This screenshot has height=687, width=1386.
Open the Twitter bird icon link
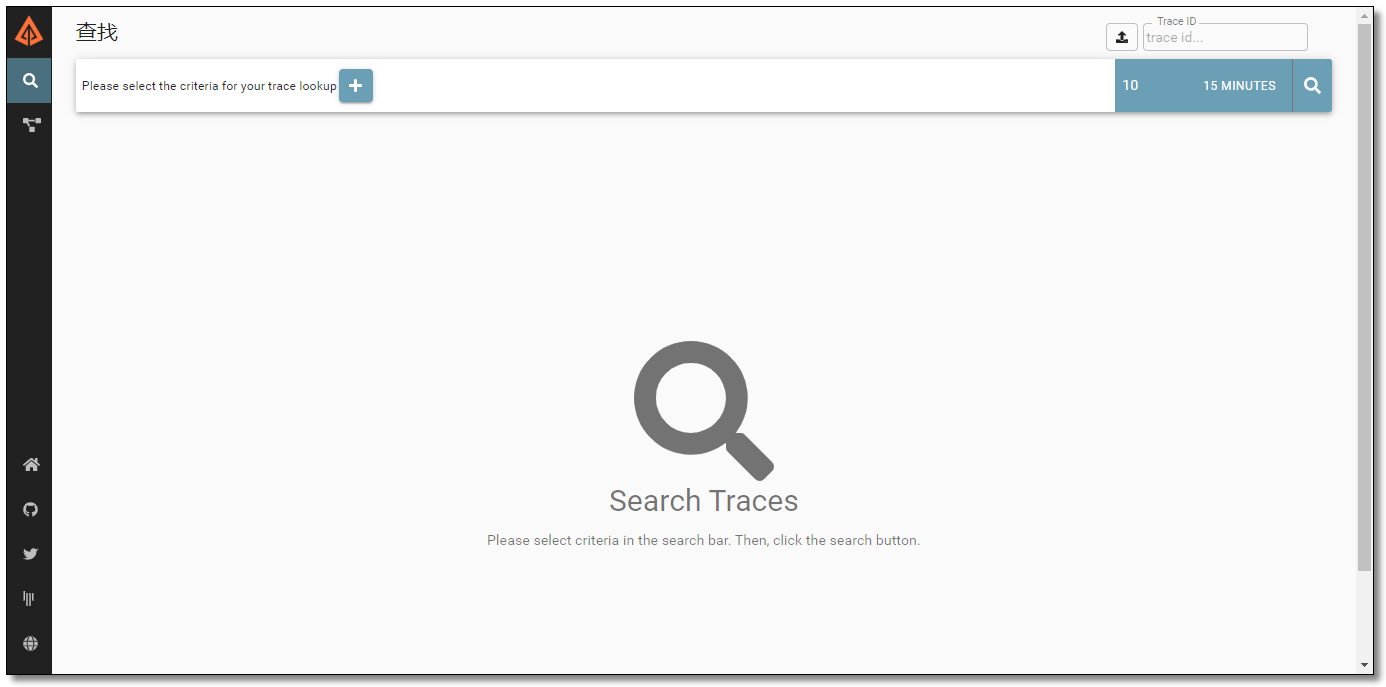pos(31,554)
